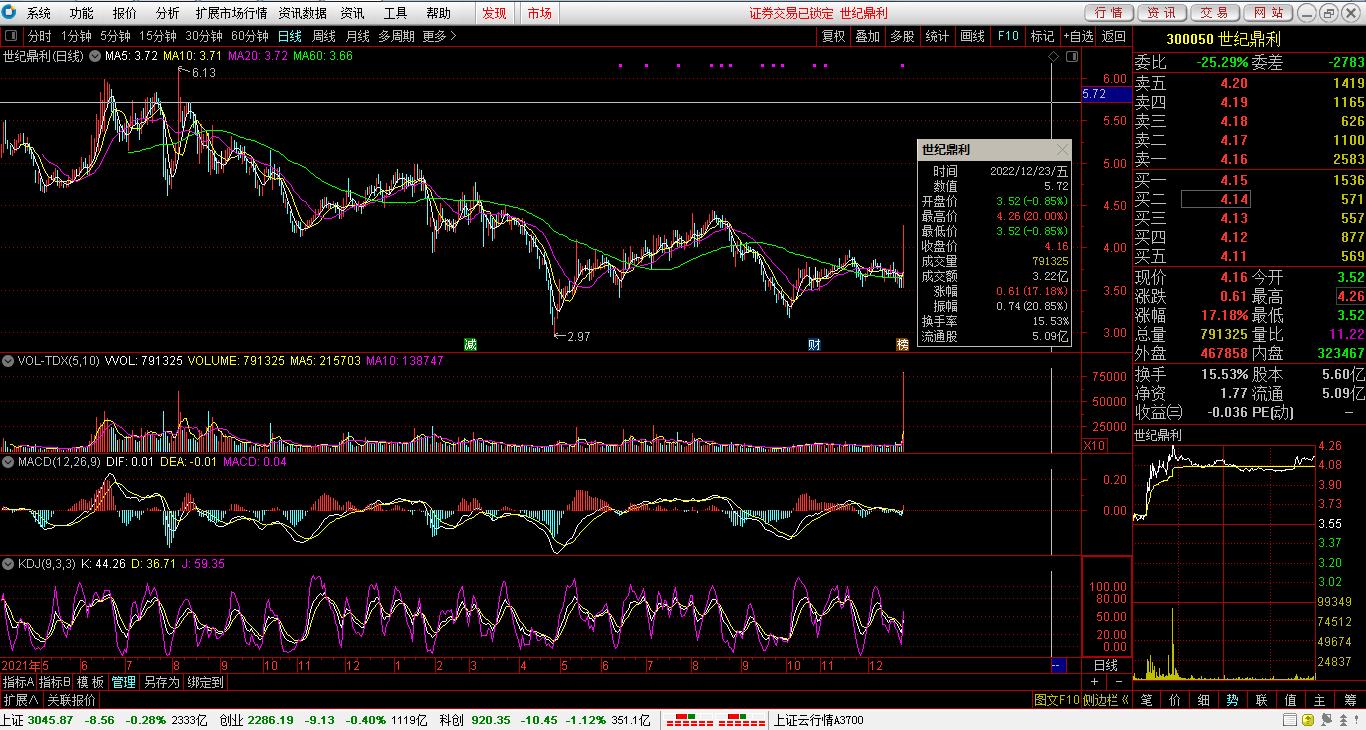Switch chart to 周线 weekly period
The width and height of the screenshot is (1366, 730).
324,36
